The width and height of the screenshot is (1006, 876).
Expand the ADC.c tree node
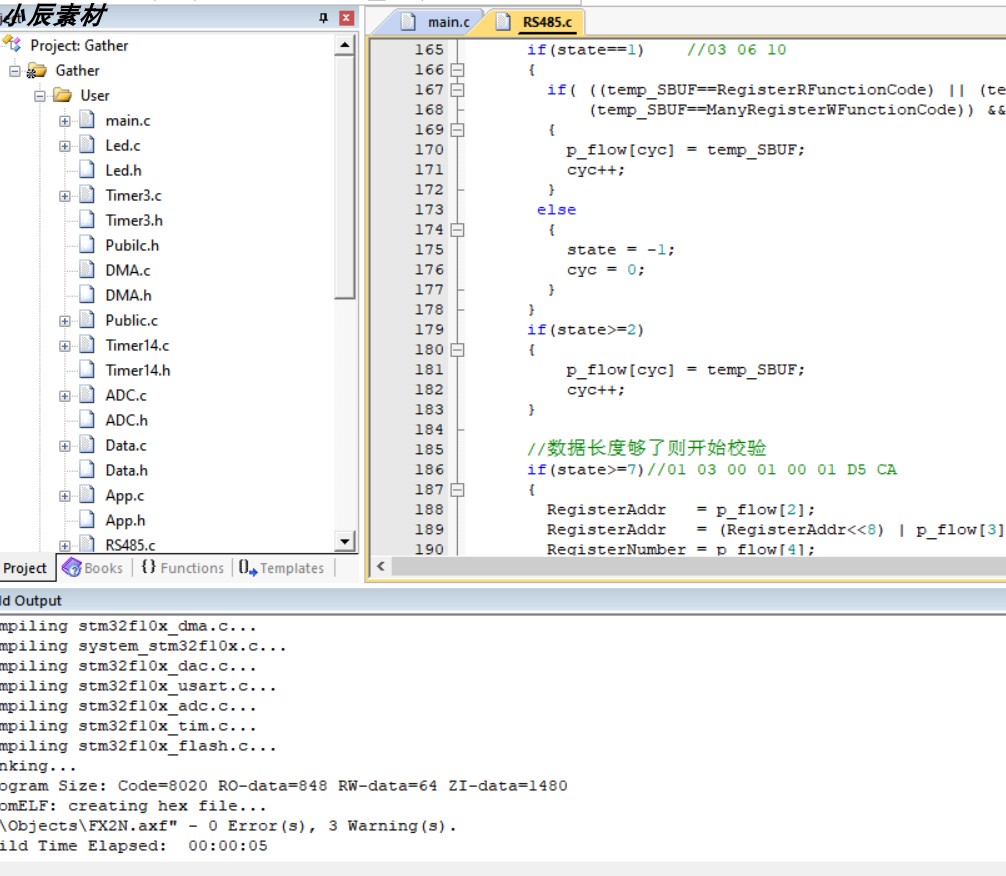(65, 396)
